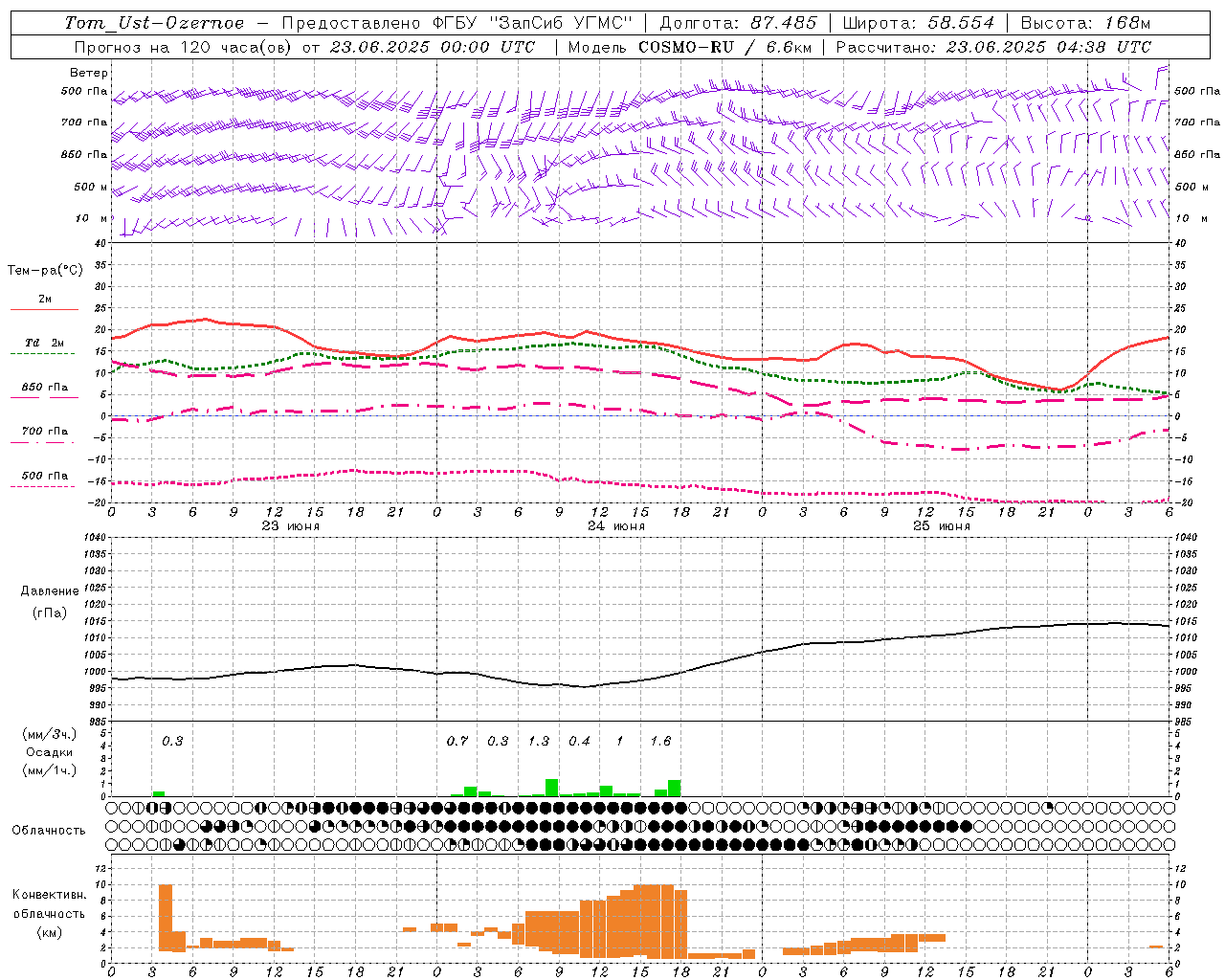Select the Прогноз на 120 часа(ов) text
The width and height of the screenshot is (1225, 980).
pyautogui.click(x=185, y=47)
